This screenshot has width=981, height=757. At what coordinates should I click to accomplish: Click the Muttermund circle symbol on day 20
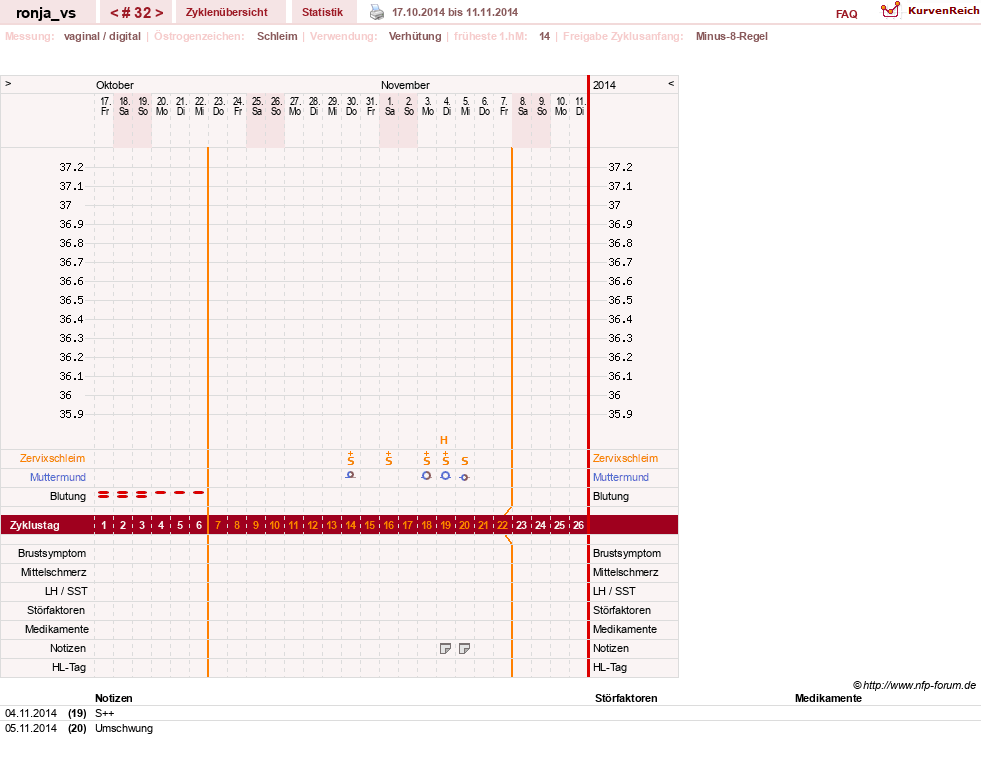coord(464,477)
